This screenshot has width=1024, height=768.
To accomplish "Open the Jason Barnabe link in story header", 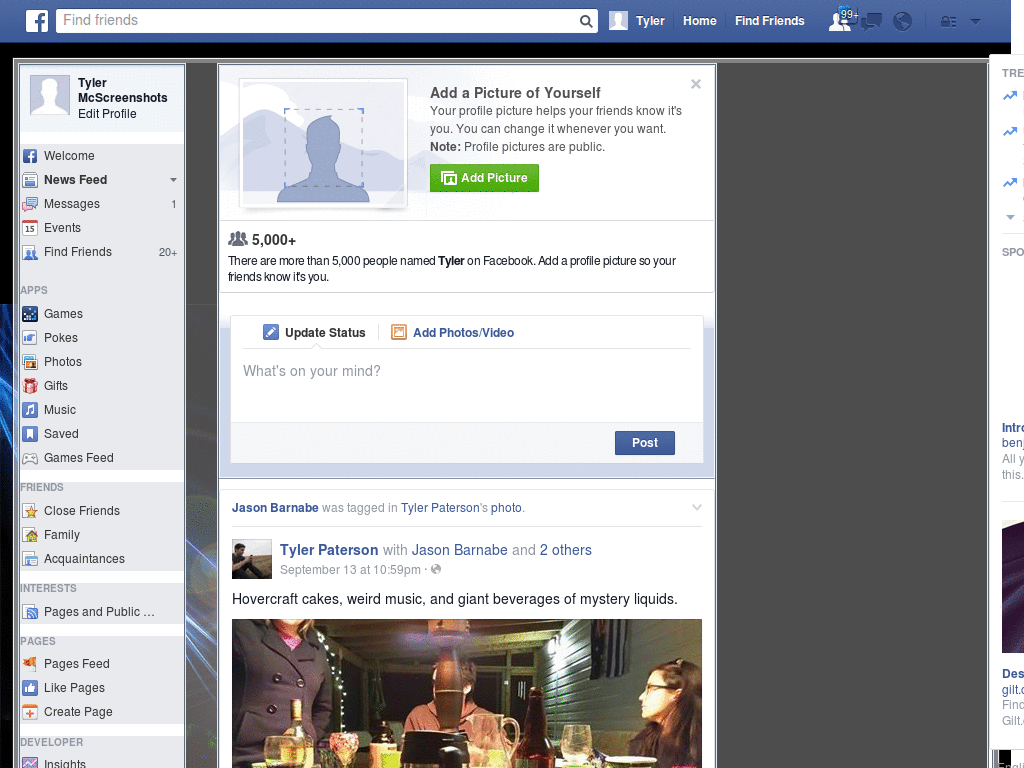I will click(x=275, y=507).
